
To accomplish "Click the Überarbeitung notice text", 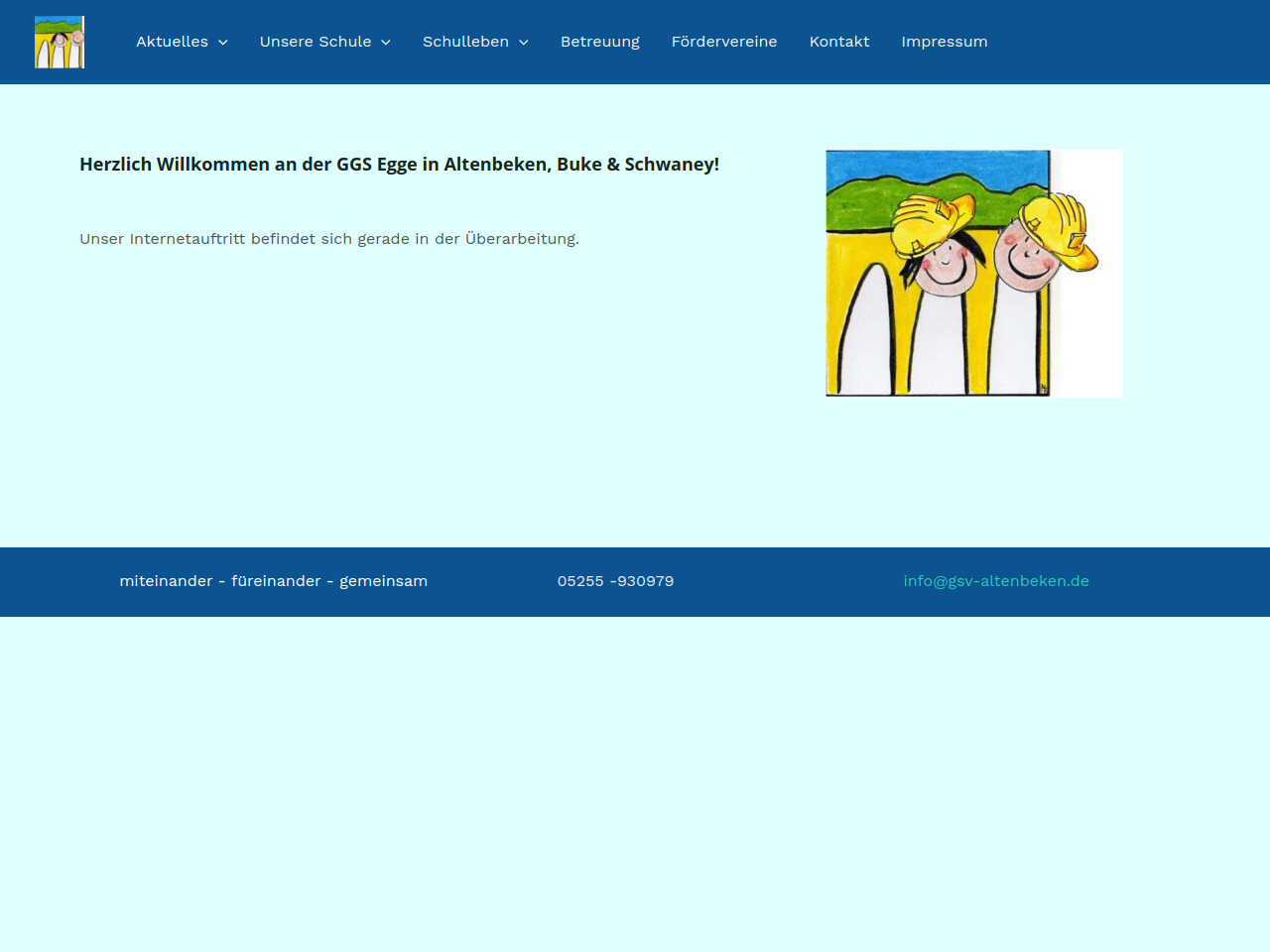I will [328, 239].
